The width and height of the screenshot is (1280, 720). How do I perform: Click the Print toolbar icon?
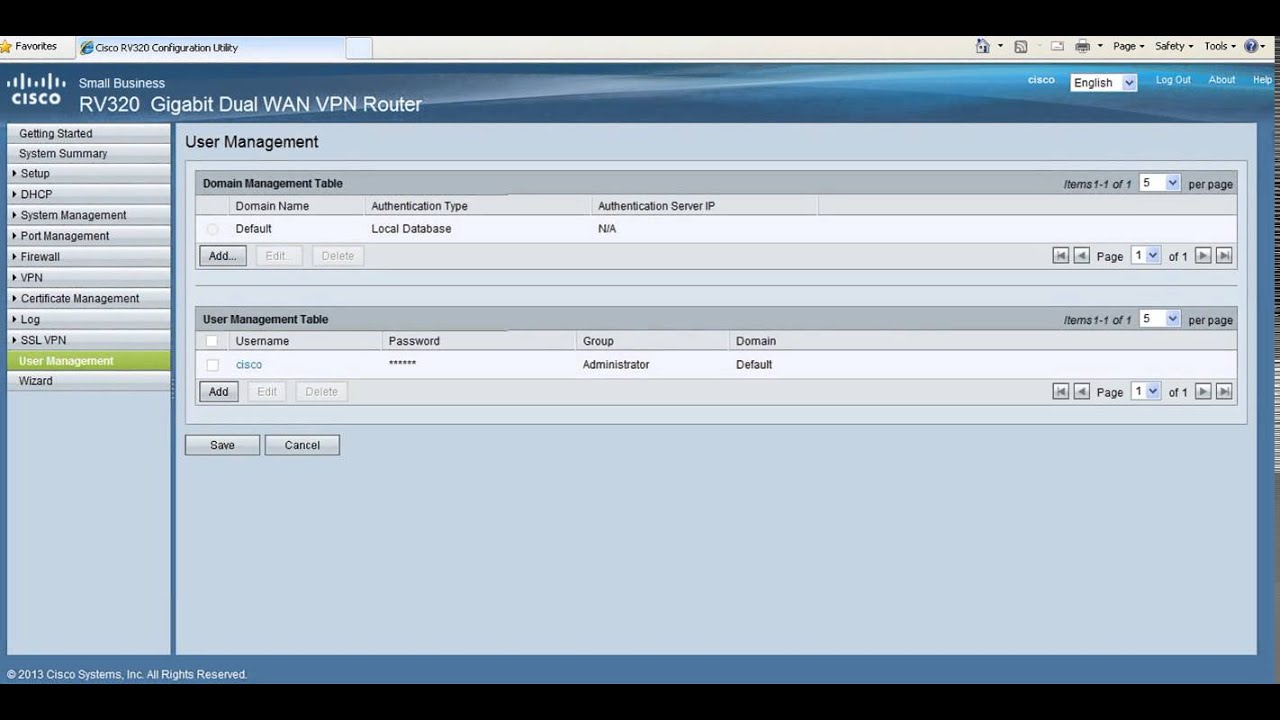[x=1082, y=46]
